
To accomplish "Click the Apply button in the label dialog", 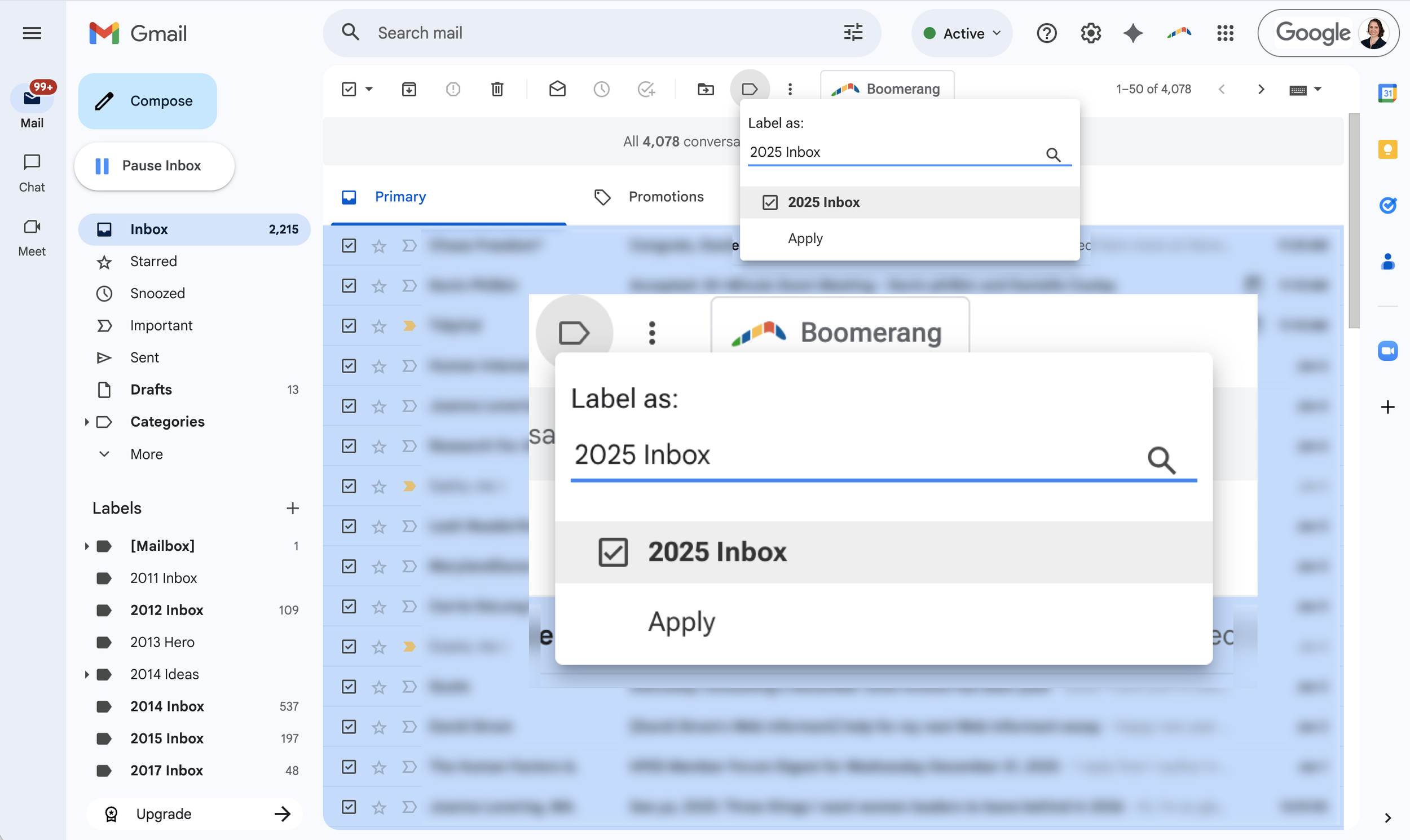I will (x=805, y=238).
